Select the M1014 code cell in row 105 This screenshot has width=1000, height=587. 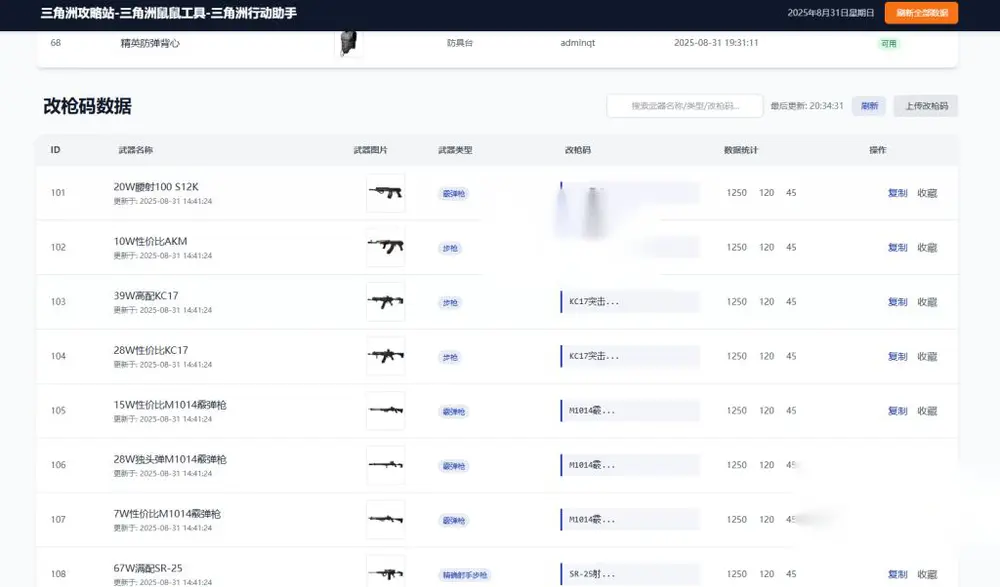point(629,410)
